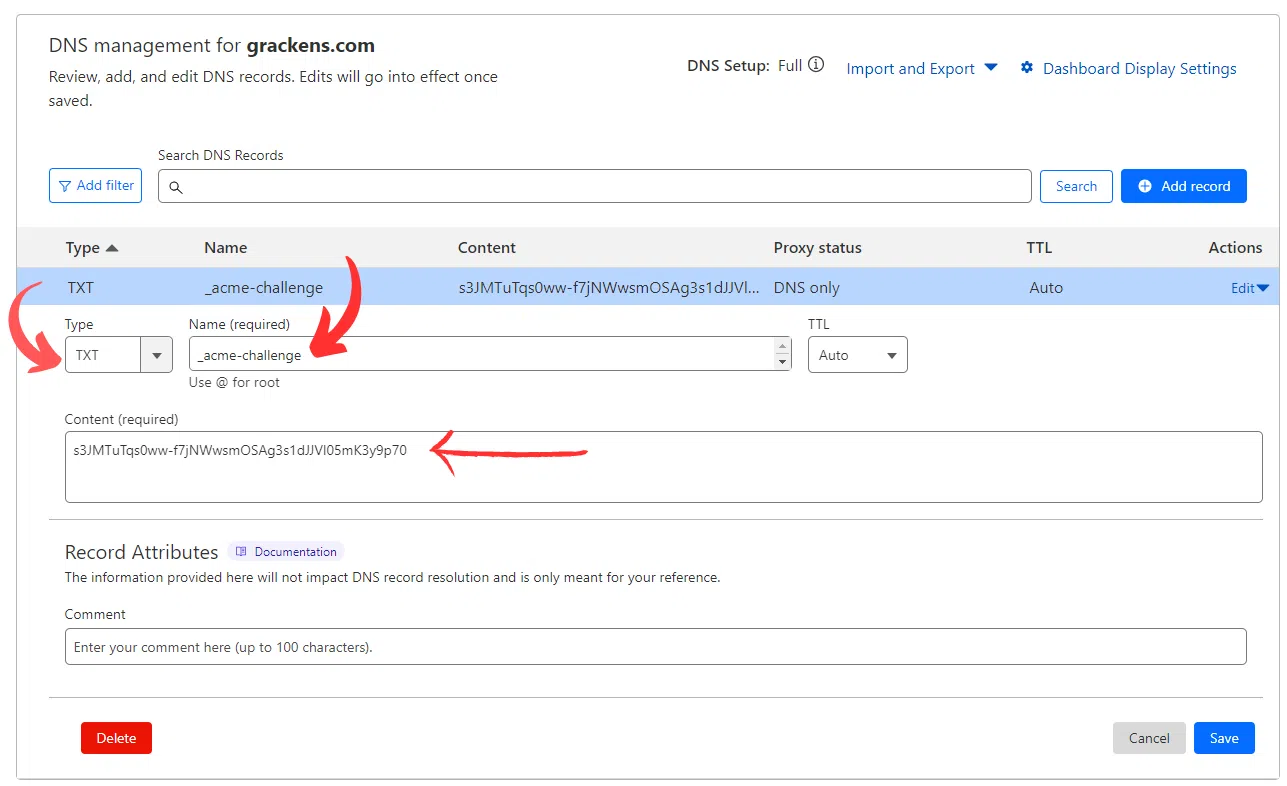1287x786 pixels.
Task: Click the DNS Setup info icon
Action: click(x=816, y=65)
